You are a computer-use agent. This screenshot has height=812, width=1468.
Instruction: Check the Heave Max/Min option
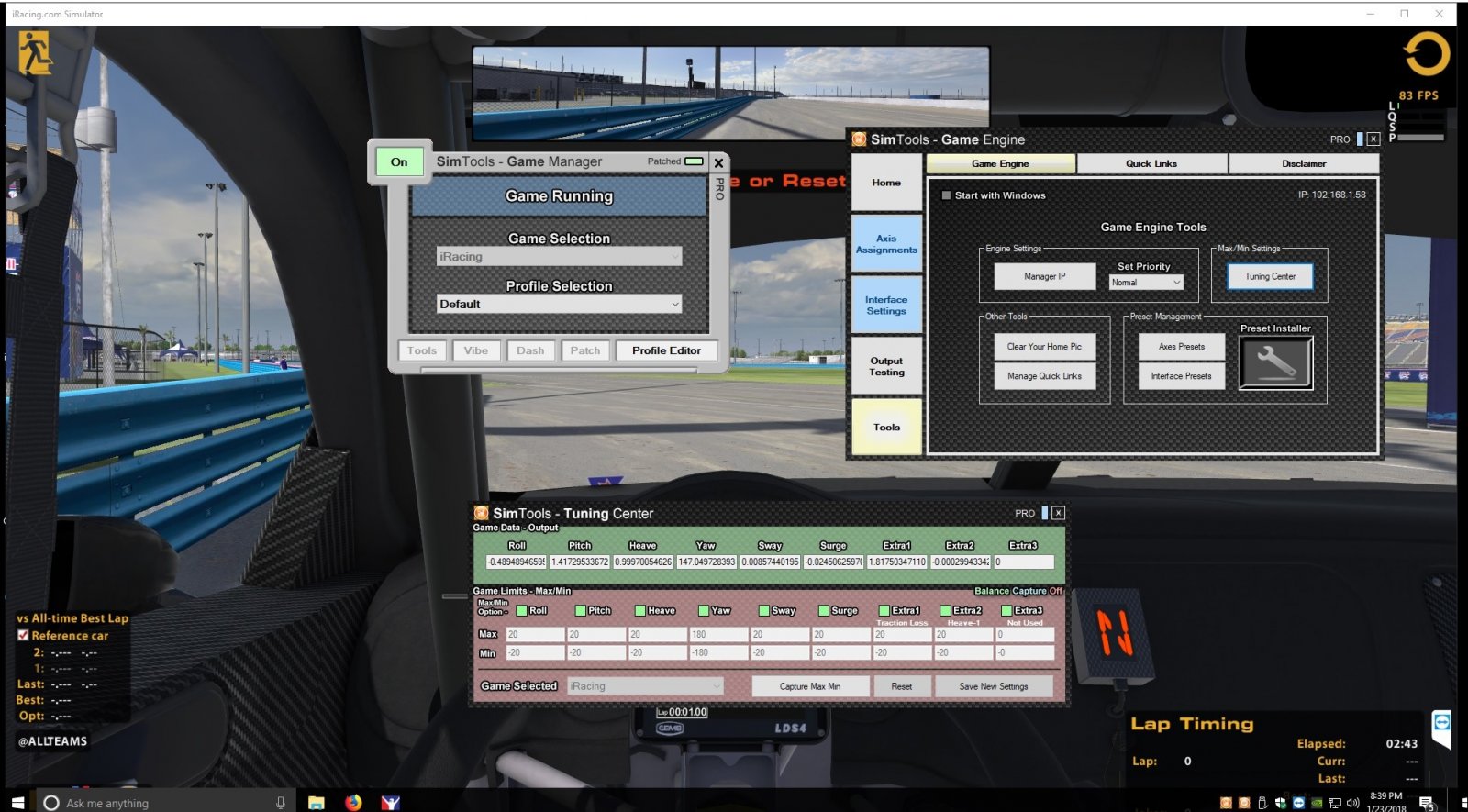click(640, 610)
